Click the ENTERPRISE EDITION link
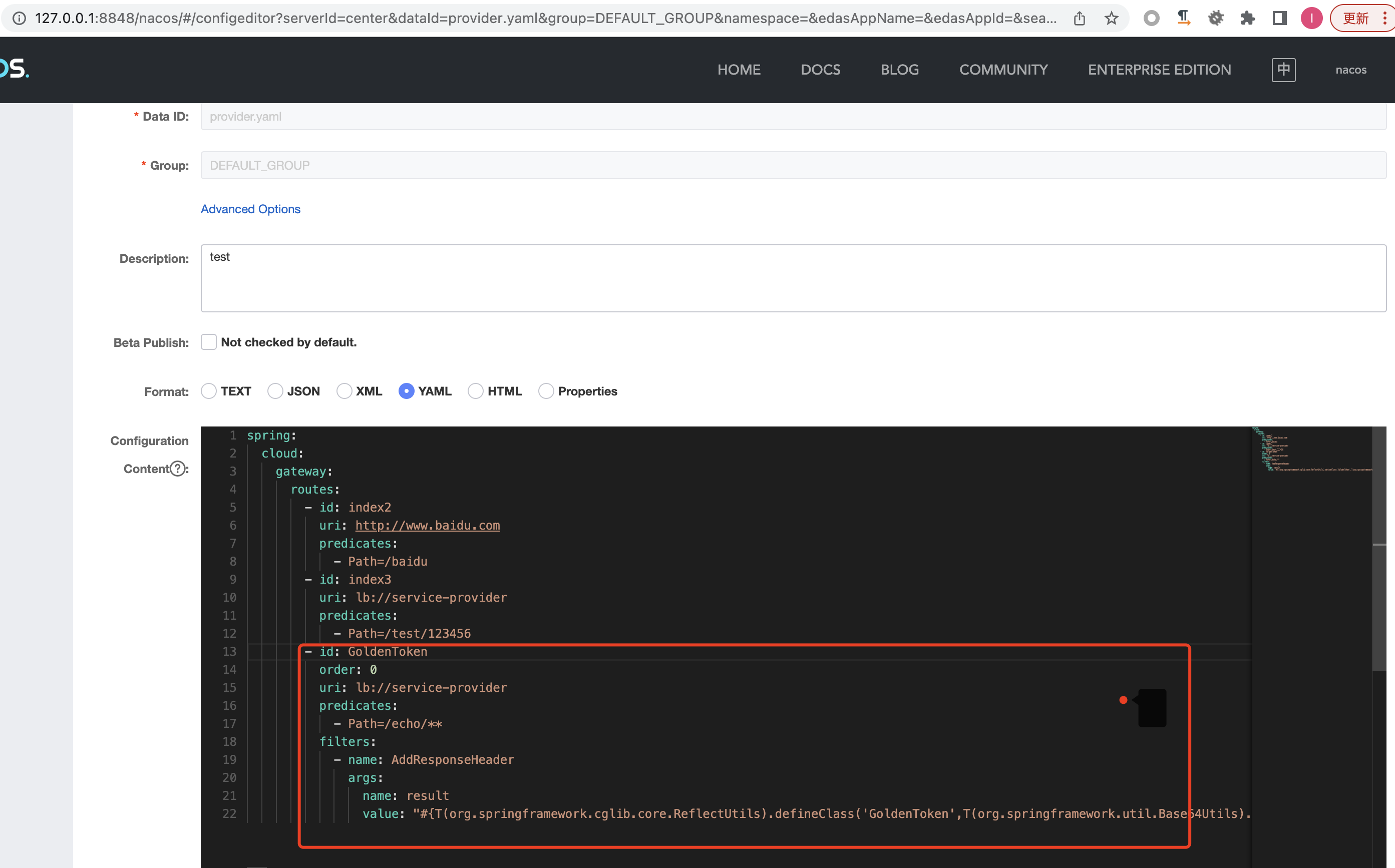 pos(1159,70)
